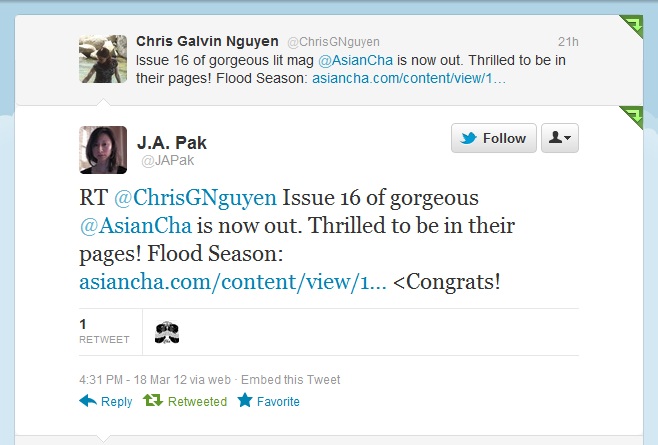Click the Twitter bird Follow button
The width and height of the screenshot is (658, 445).
point(494,138)
